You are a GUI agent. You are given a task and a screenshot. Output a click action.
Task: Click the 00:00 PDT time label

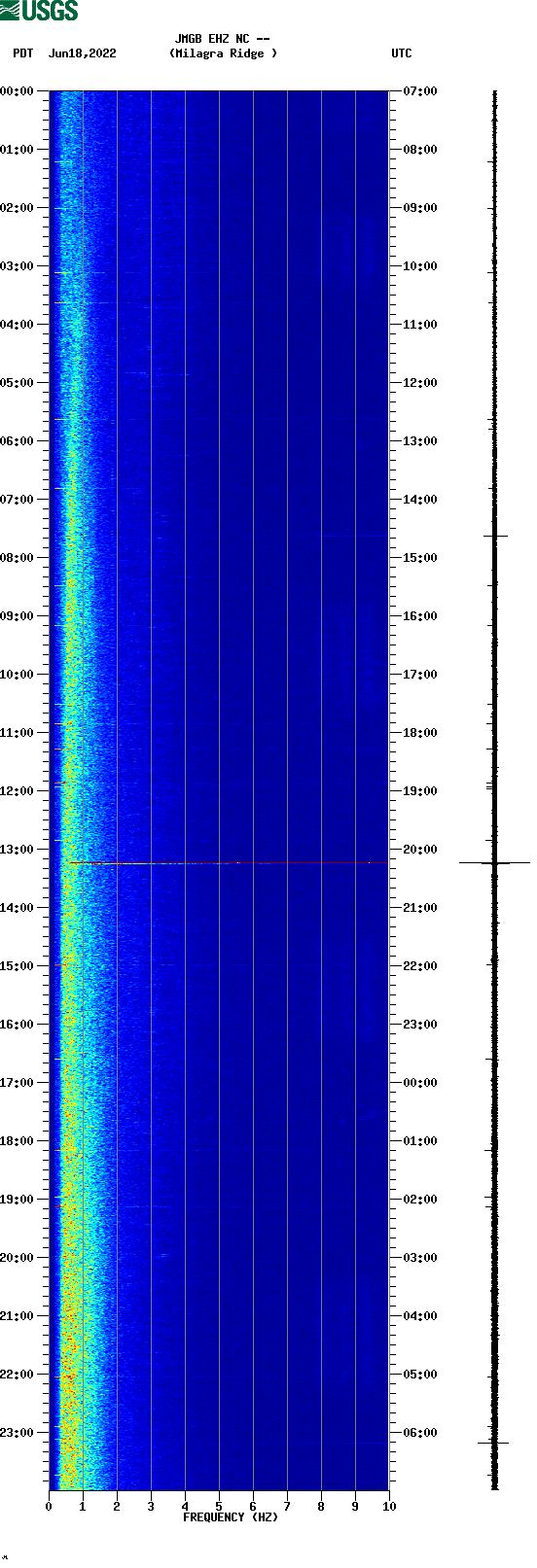click(18, 91)
